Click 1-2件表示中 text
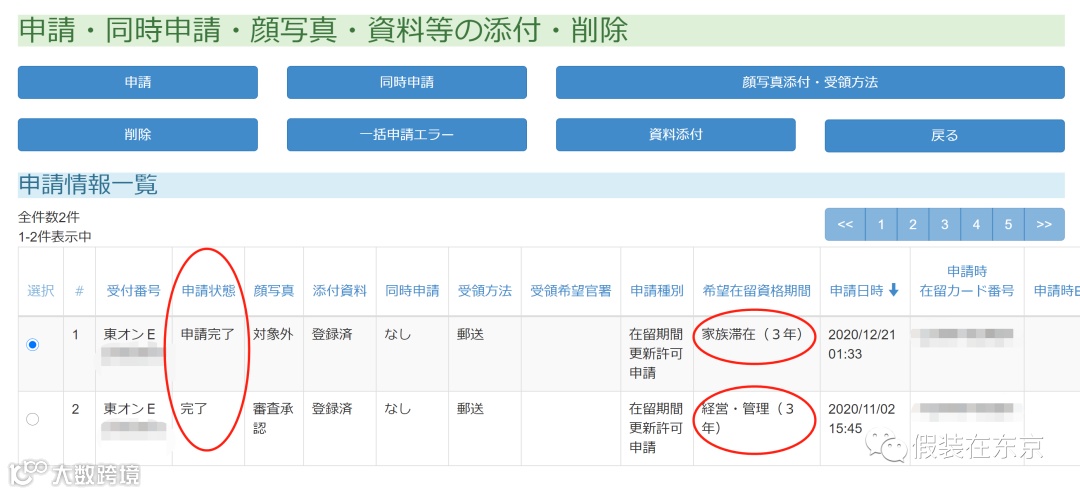The height and width of the screenshot is (494, 1080). pyautogui.click(x=55, y=236)
